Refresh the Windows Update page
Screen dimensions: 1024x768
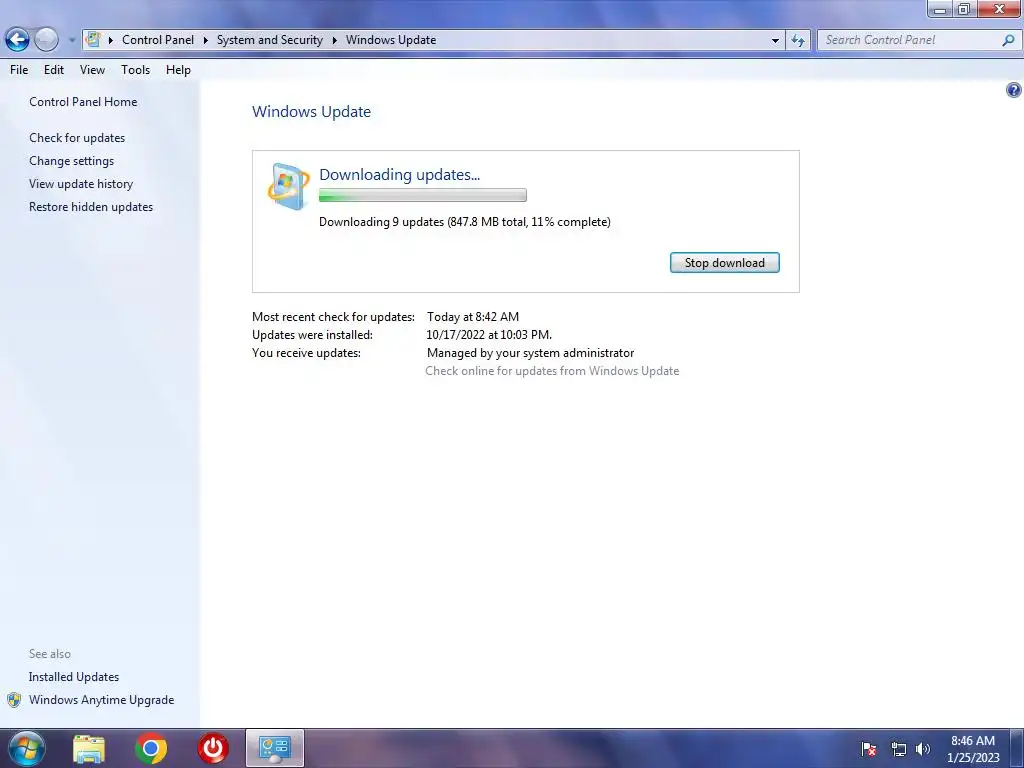797,40
